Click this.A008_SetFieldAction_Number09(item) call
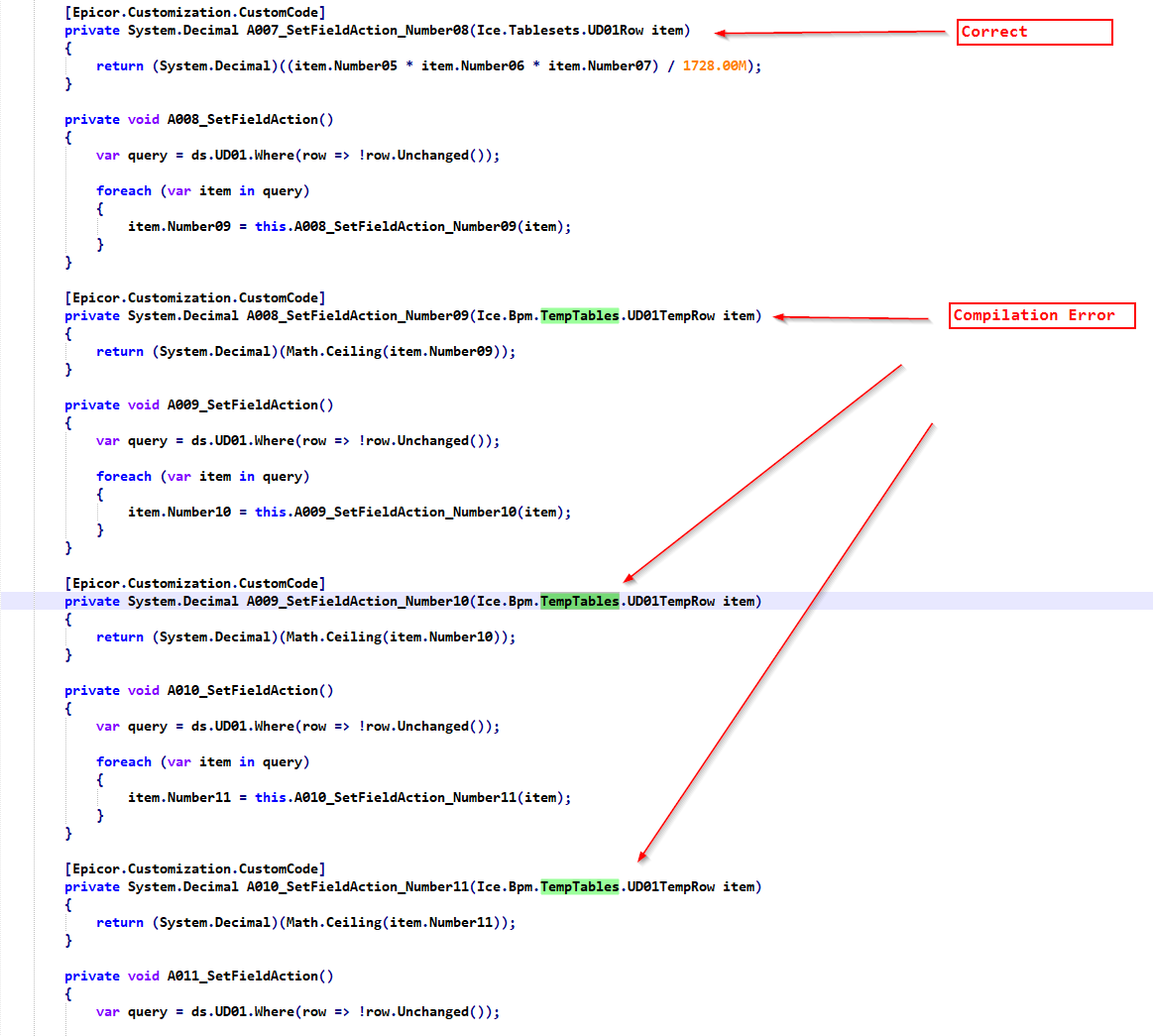1153x1036 pixels. 408,226
